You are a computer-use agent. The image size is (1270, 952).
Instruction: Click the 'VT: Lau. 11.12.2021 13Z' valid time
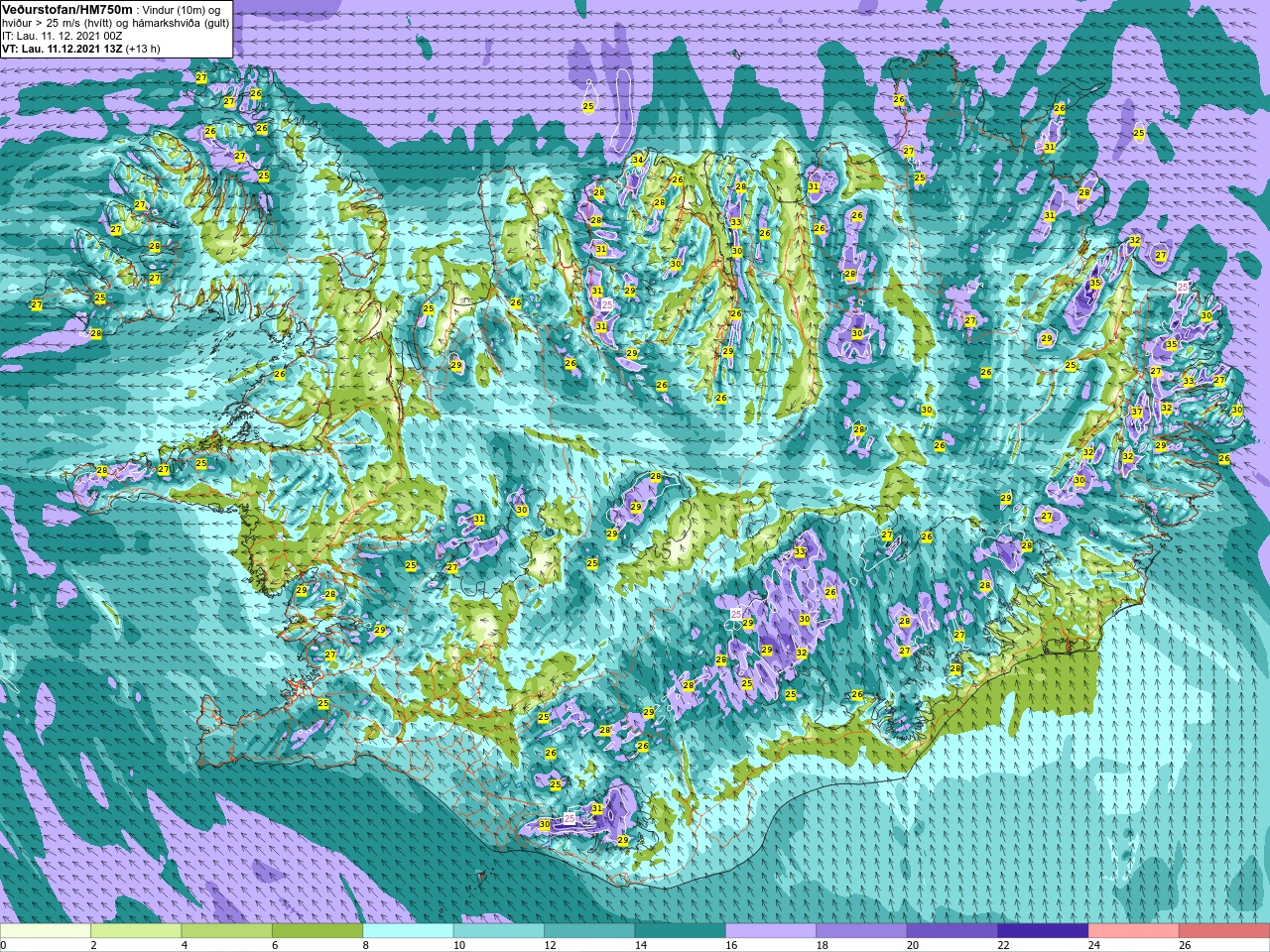[x=62, y=49]
